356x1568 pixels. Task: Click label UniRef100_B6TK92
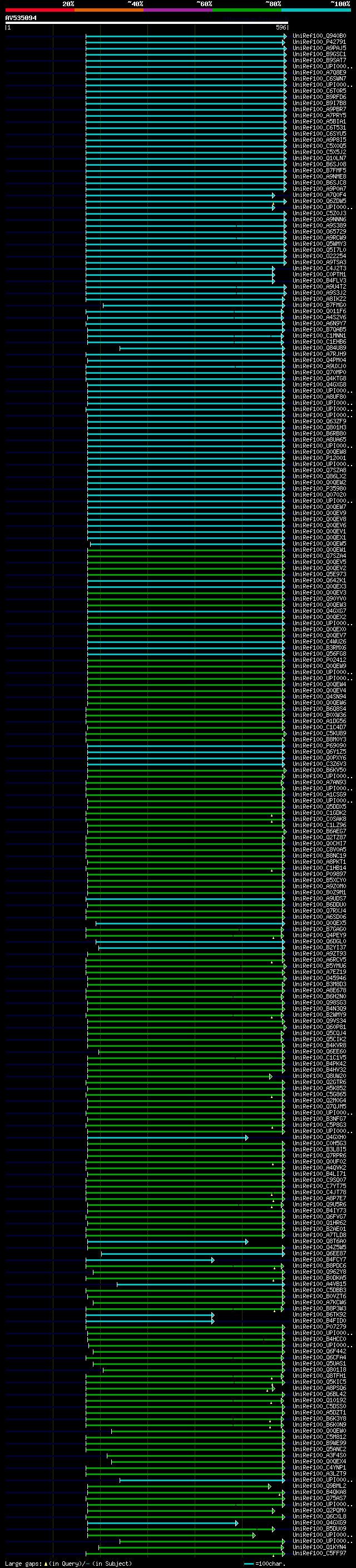pos(319,1314)
